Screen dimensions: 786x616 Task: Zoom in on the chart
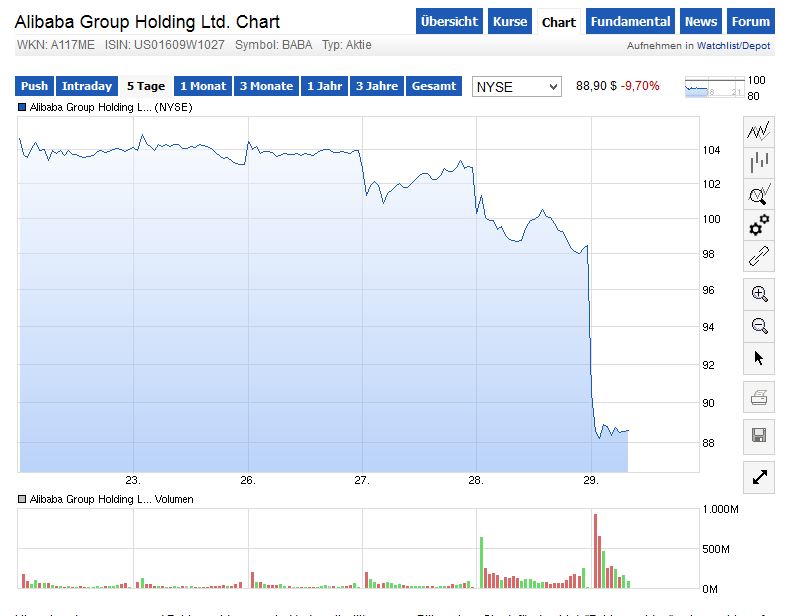click(x=759, y=294)
